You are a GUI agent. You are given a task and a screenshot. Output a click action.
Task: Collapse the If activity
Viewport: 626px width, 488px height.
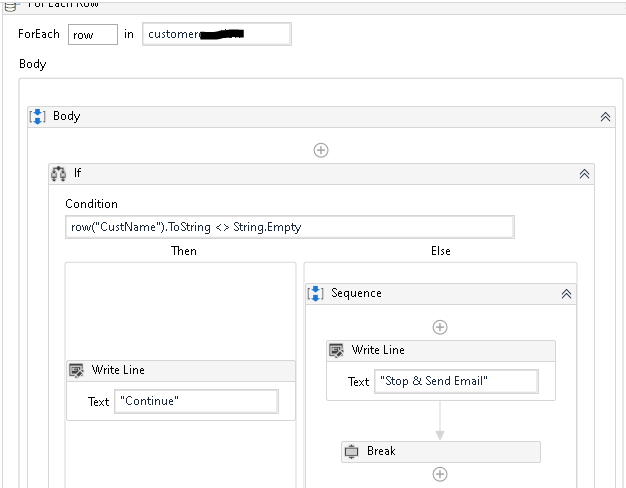click(585, 173)
